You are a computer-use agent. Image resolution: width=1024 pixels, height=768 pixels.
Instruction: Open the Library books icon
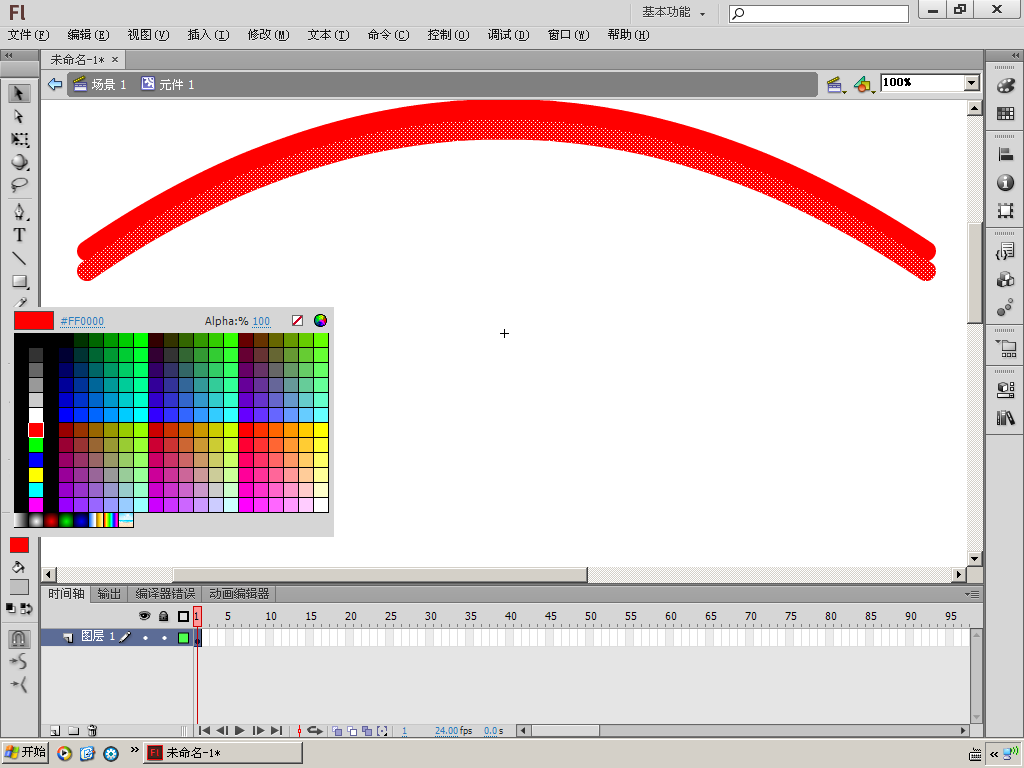(1006, 418)
